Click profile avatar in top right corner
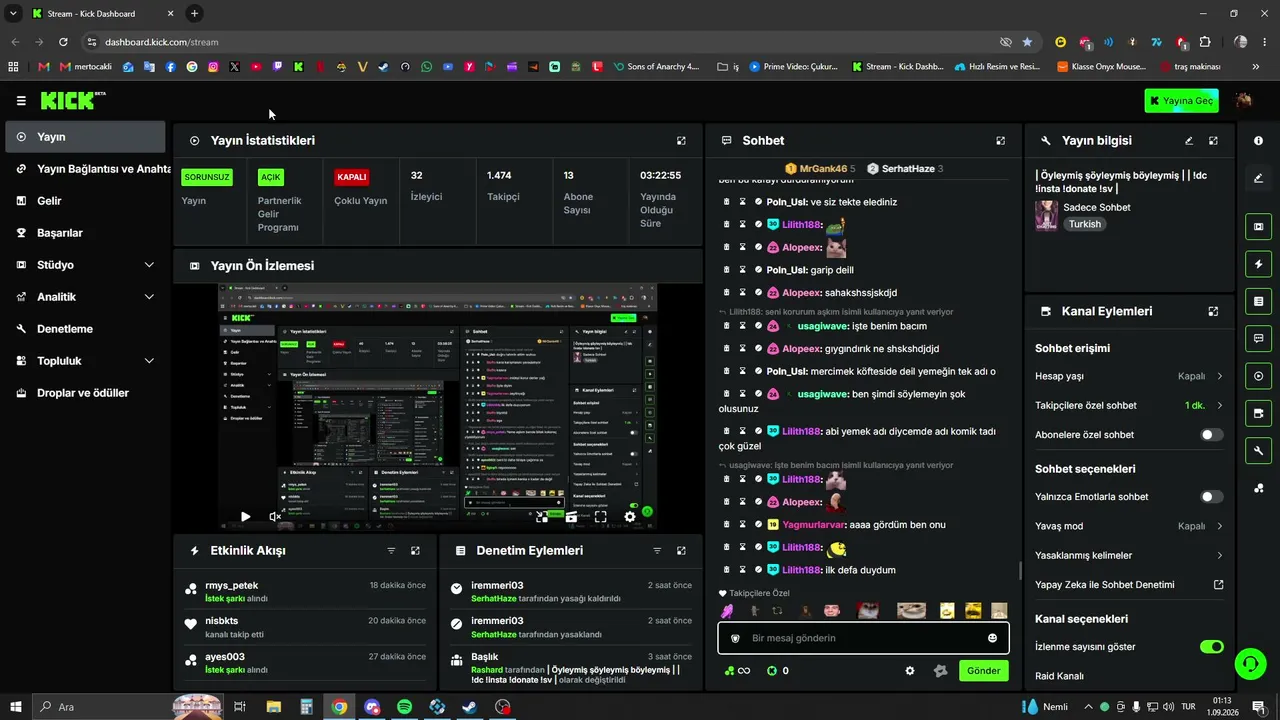Viewport: 1280px width, 720px height. (1244, 100)
